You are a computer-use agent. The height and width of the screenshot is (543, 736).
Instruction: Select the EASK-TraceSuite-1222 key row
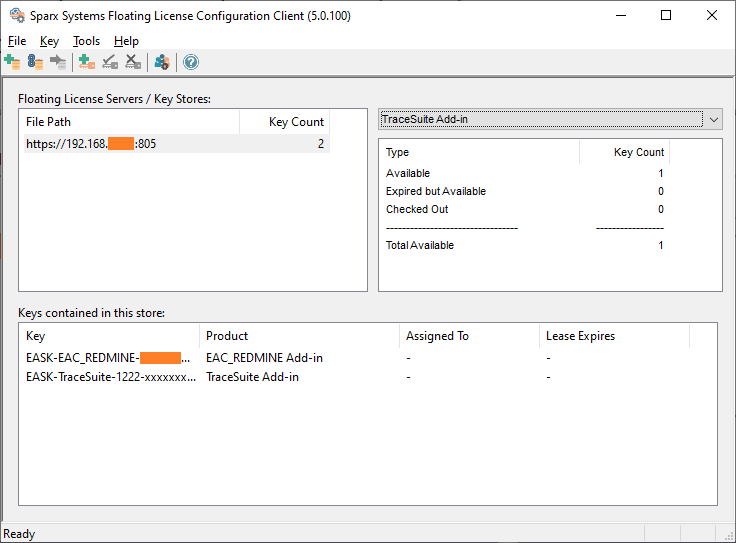click(356, 377)
